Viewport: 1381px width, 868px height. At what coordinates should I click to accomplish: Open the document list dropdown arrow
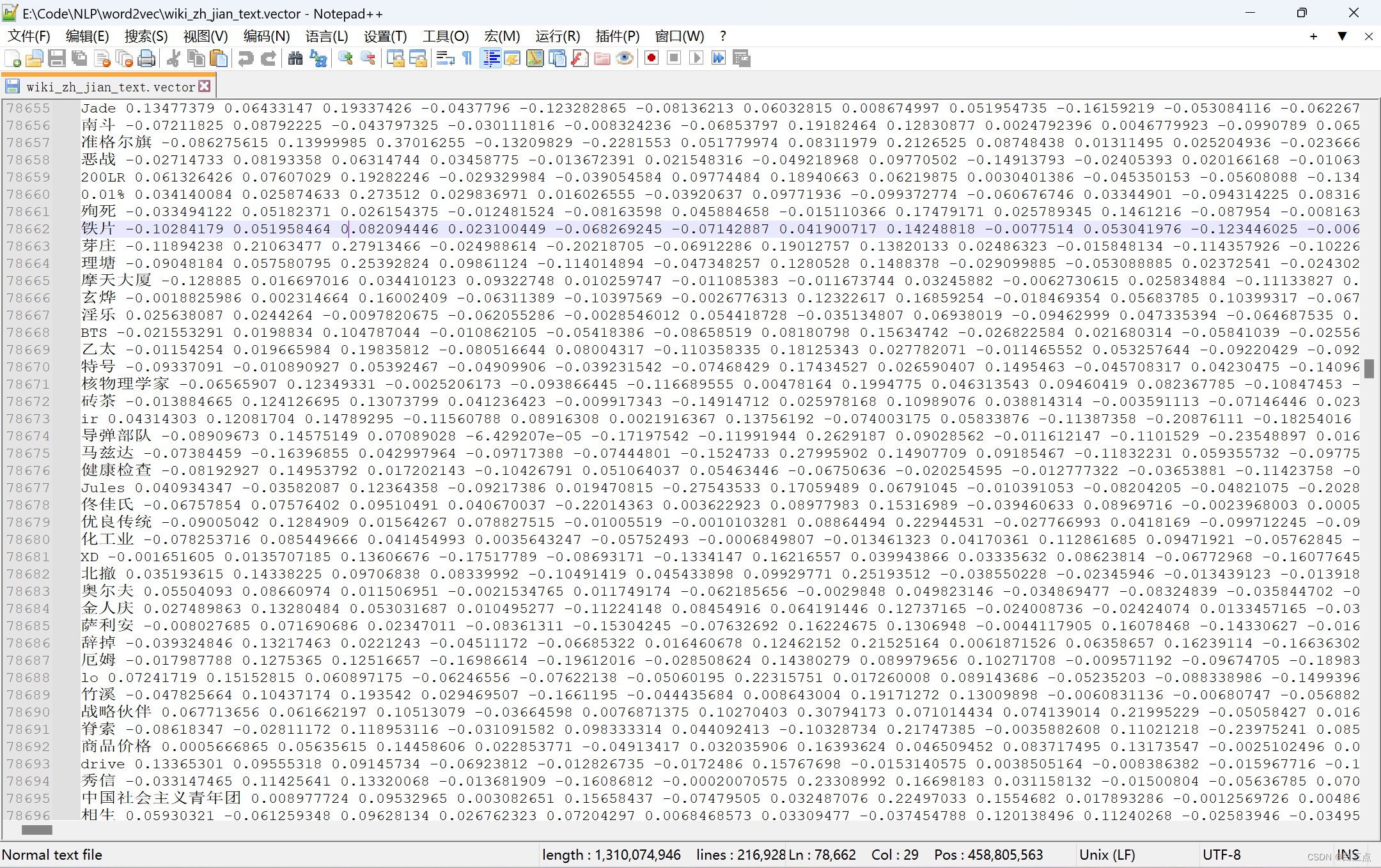click(x=1342, y=36)
